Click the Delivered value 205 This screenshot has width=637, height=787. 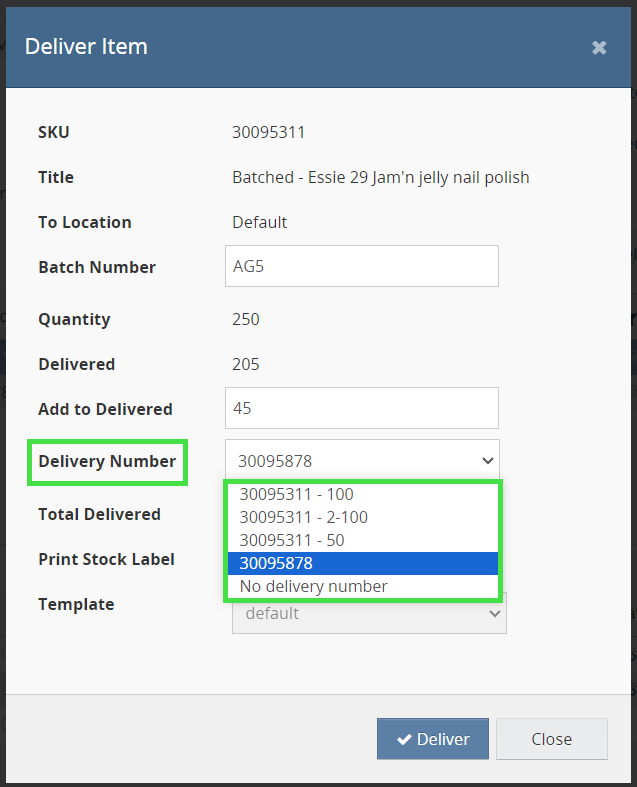[246, 364]
